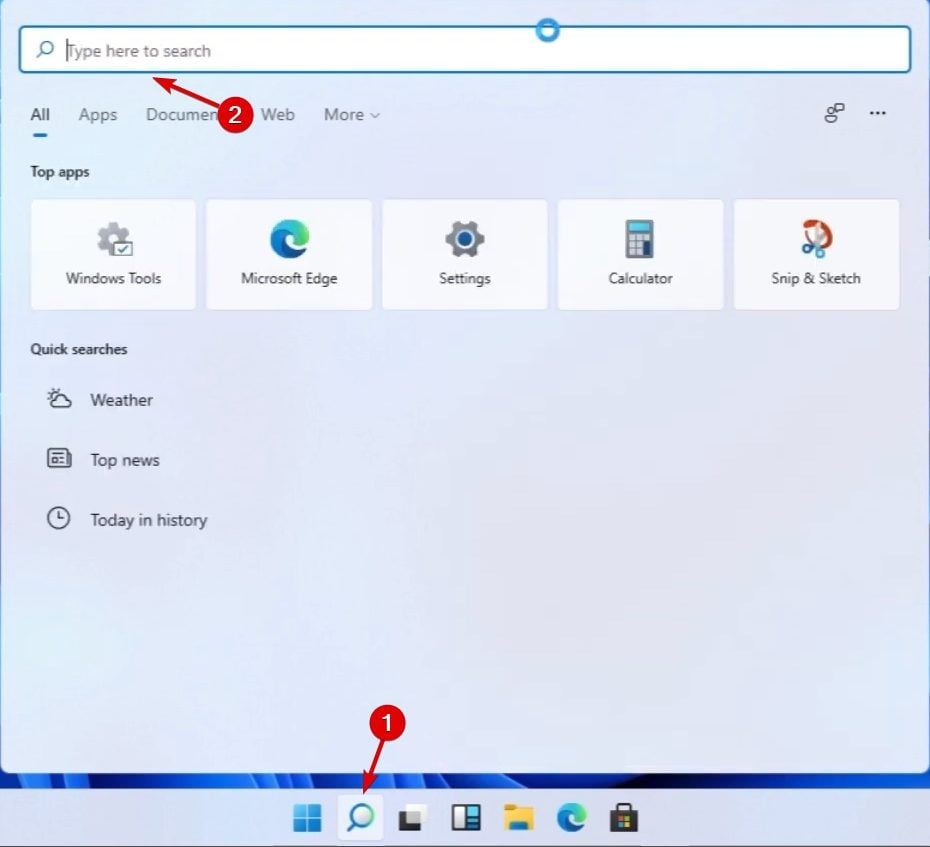The width and height of the screenshot is (930, 847).
Task: Click the Start button on the taskbar
Action: tap(306, 817)
